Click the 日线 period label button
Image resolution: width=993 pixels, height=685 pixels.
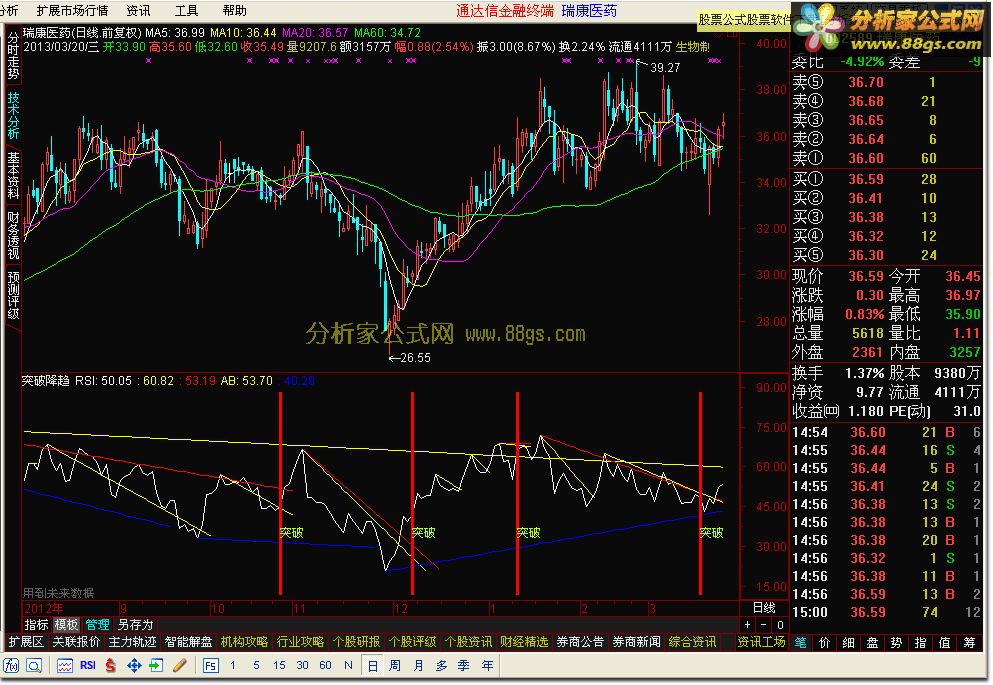click(764, 608)
